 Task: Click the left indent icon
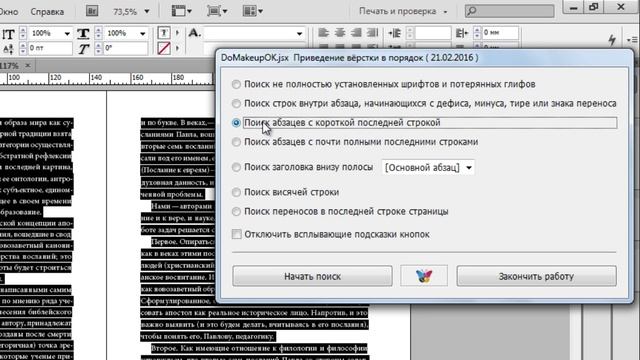coord(395,33)
